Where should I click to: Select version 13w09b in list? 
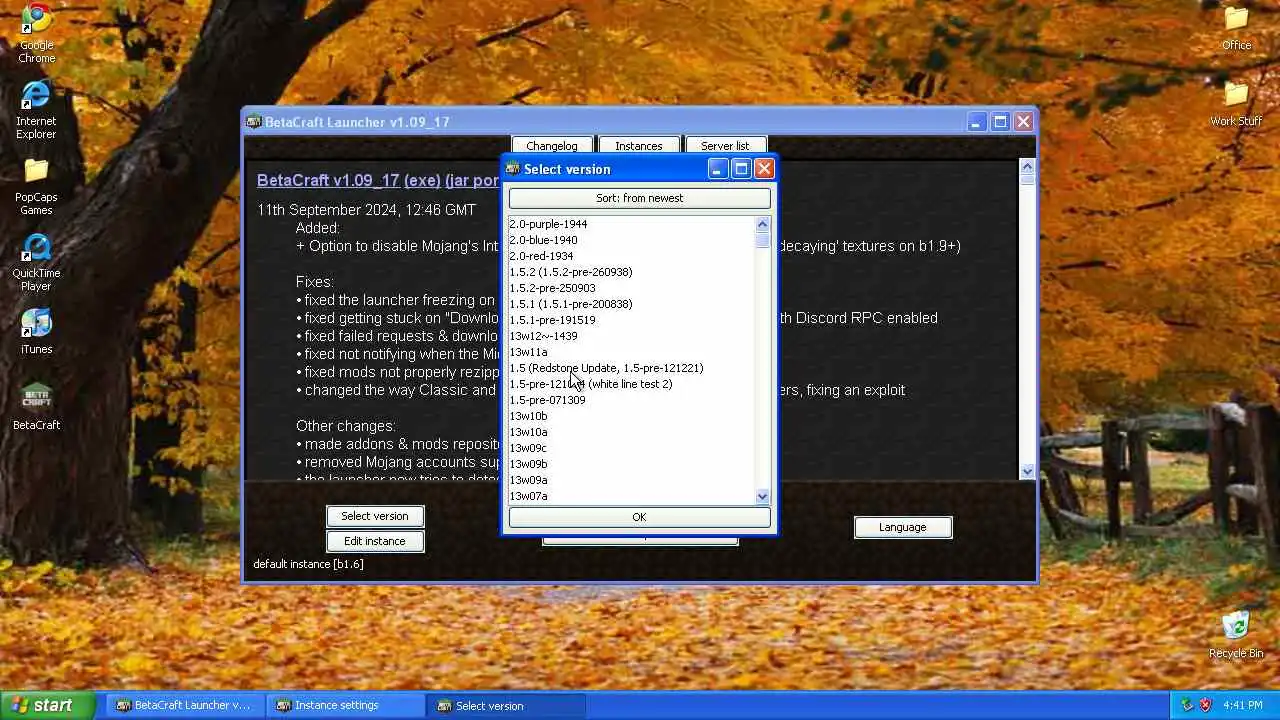(x=632, y=464)
